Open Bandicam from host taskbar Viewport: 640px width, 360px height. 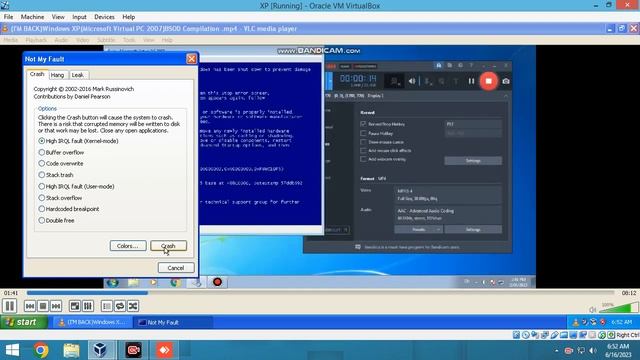click(x=133, y=350)
